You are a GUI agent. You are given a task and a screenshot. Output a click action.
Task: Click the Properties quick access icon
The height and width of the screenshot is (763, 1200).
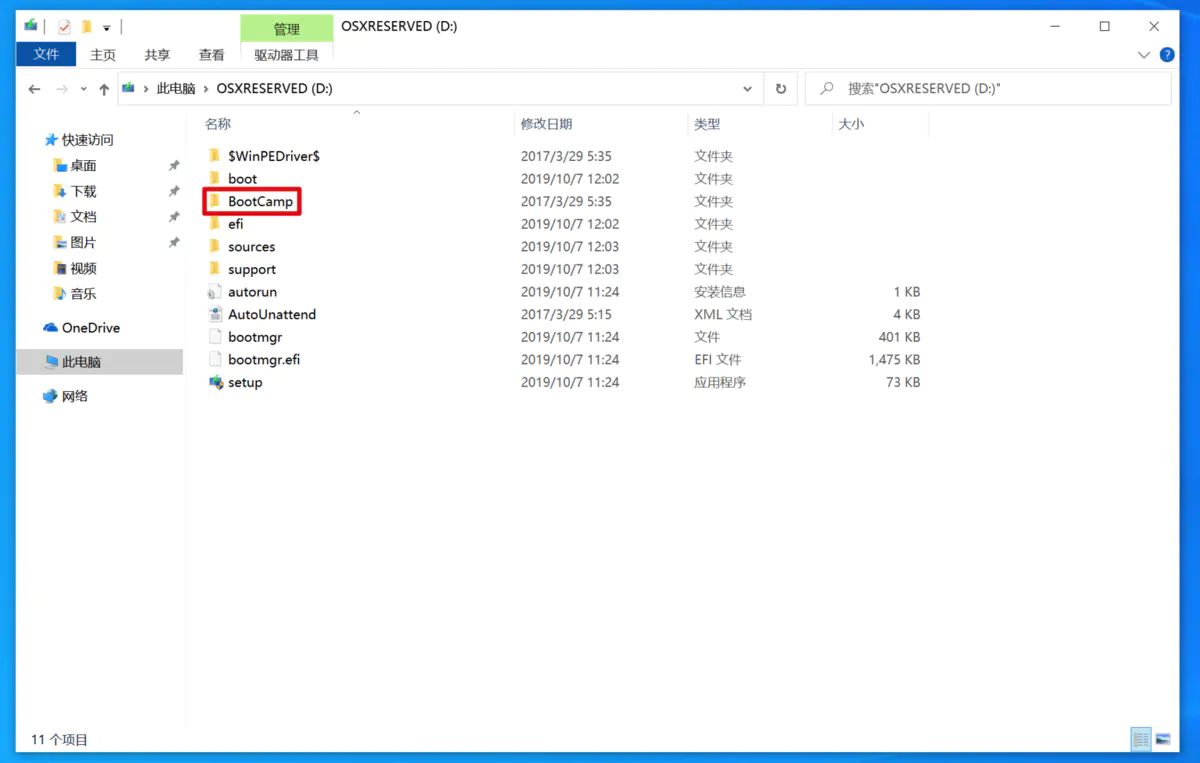click(64, 27)
